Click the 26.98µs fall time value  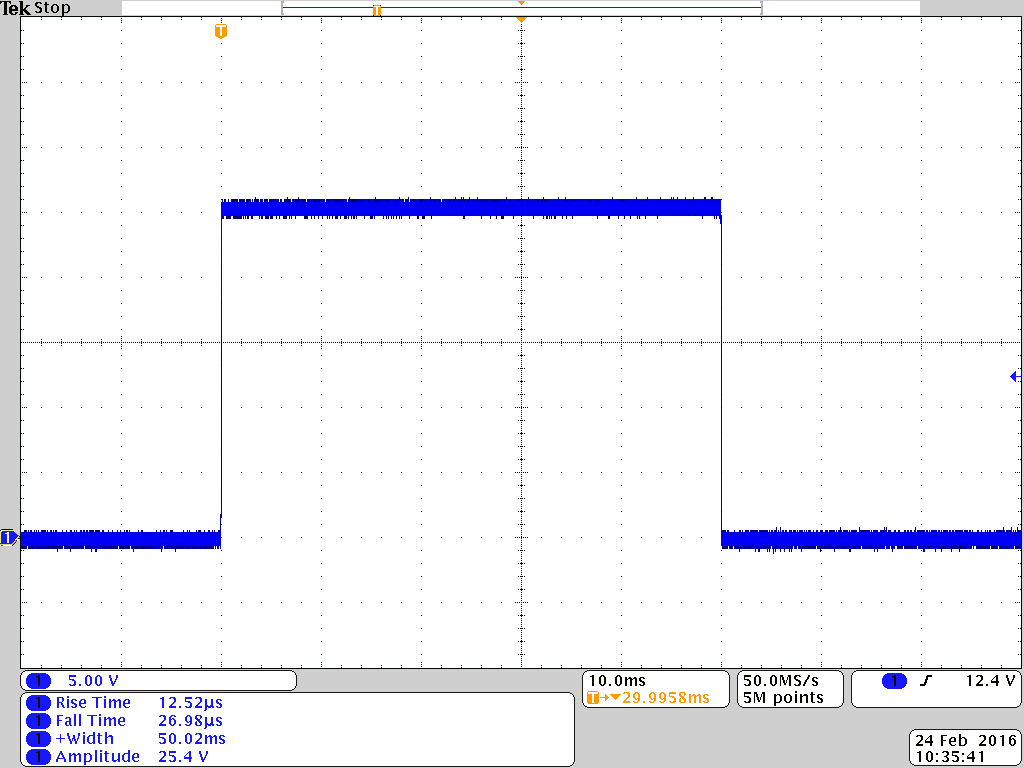190,721
